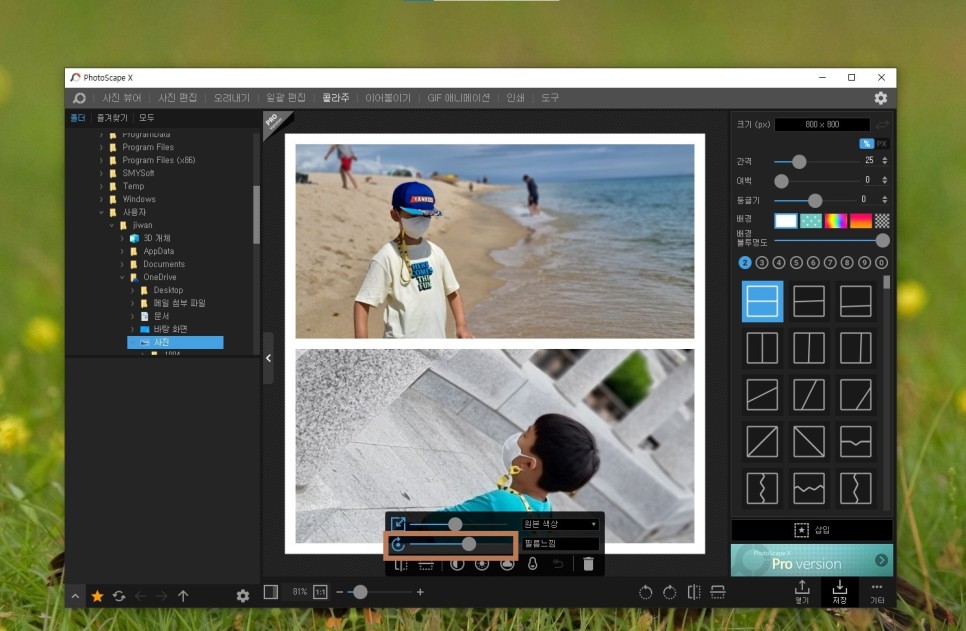Click the 삽입 insert button
Viewport: 966px width, 631px height.
tap(812, 530)
